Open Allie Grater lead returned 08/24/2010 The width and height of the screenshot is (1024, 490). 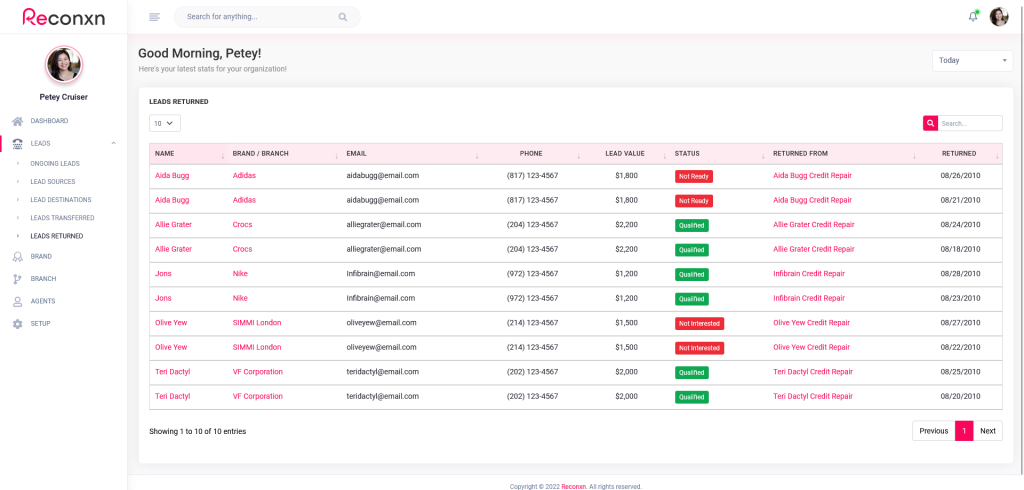point(173,225)
